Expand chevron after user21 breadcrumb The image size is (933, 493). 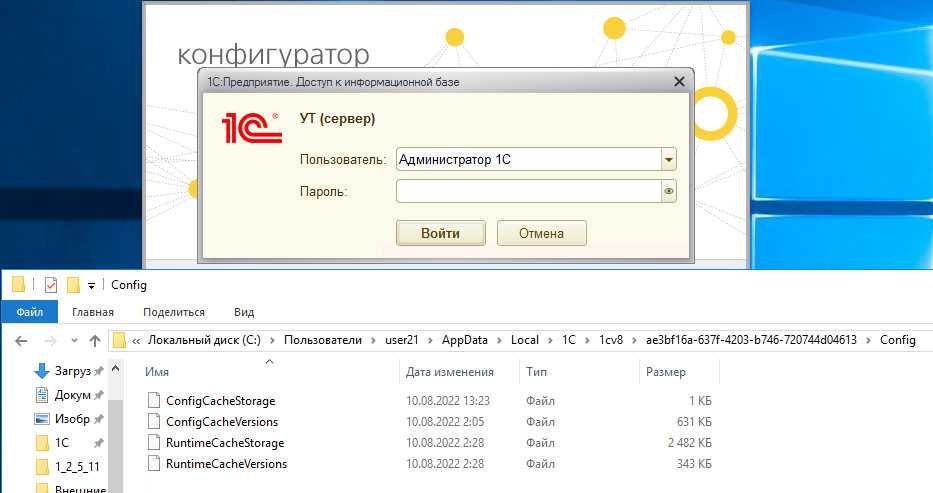pos(431,341)
